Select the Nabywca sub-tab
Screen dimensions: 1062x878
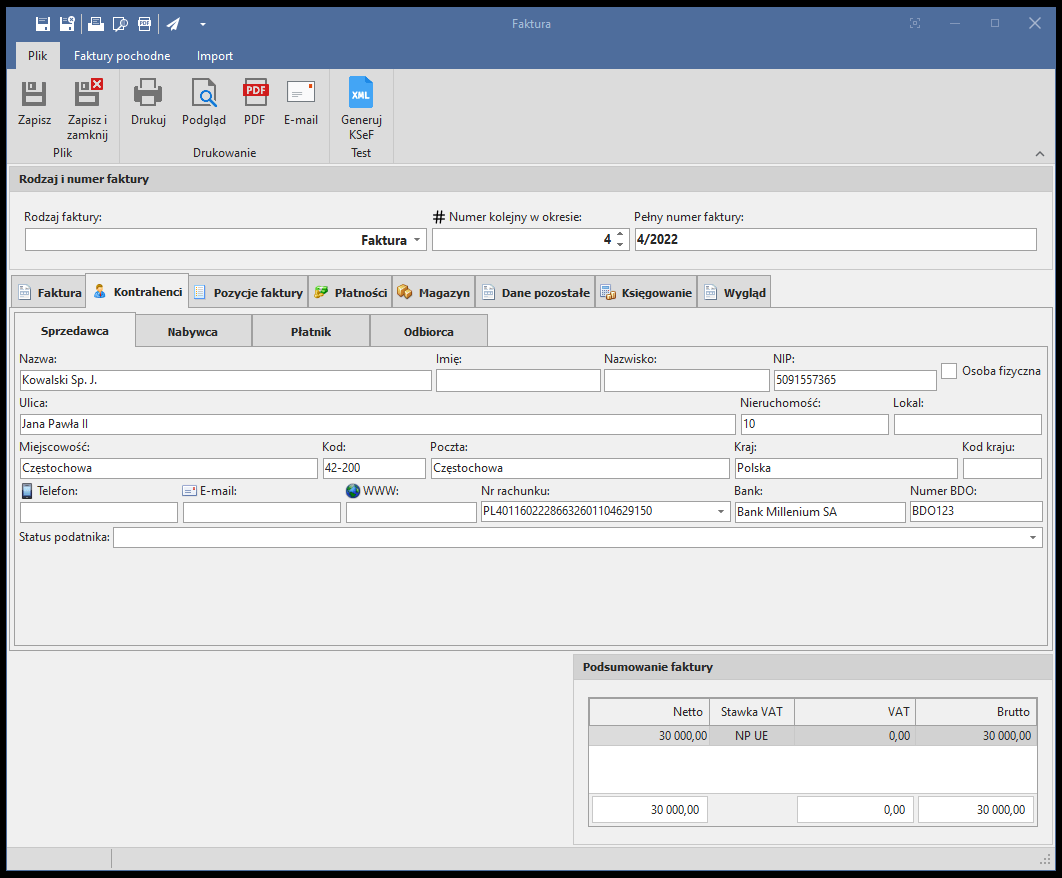point(193,332)
